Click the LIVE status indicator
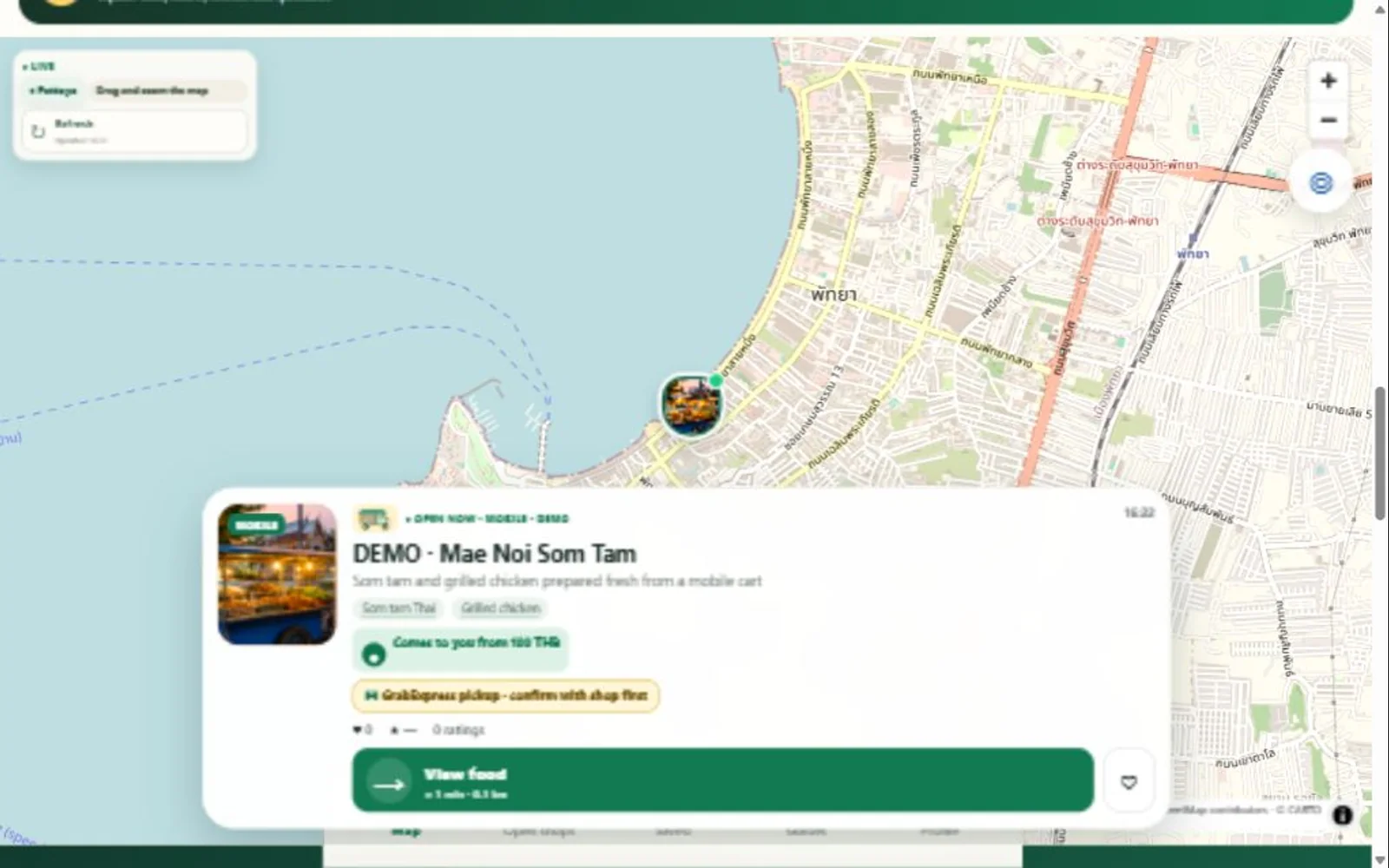1389x868 pixels. point(38,66)
